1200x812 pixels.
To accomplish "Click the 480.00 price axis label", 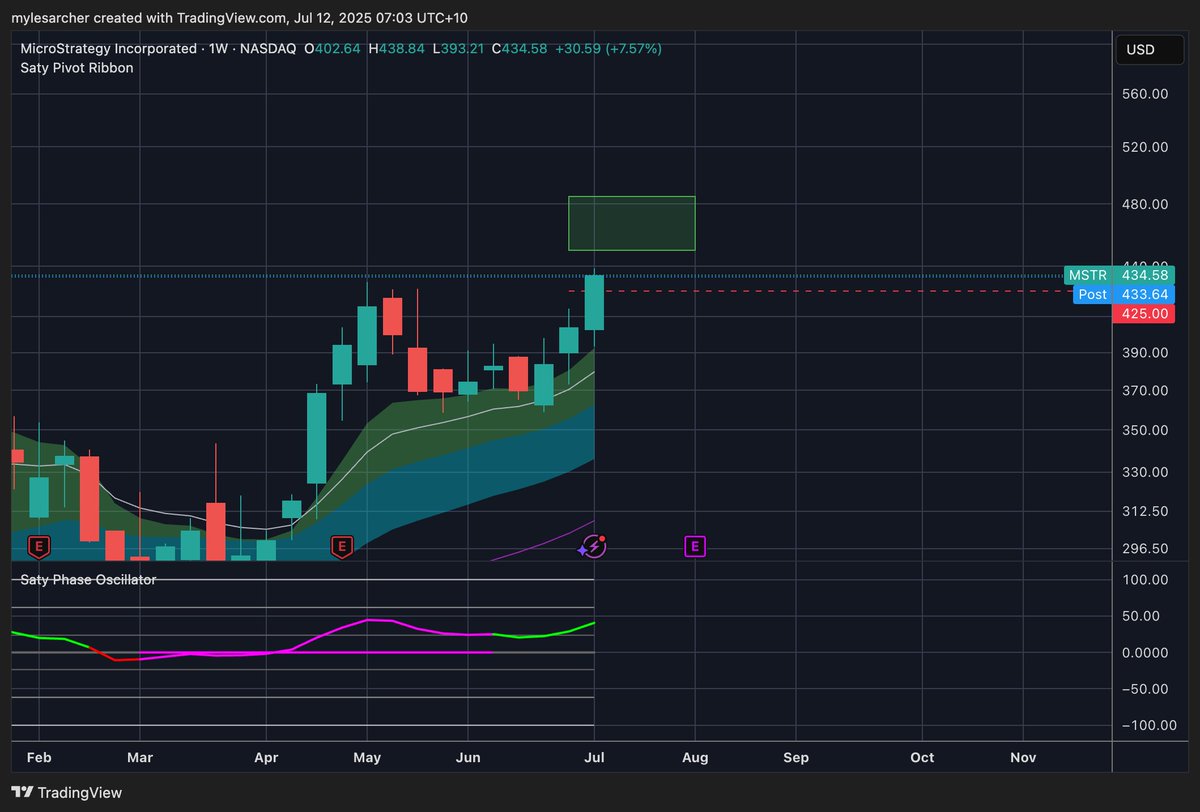I will pyautogui.click(x=1146, y=204).
